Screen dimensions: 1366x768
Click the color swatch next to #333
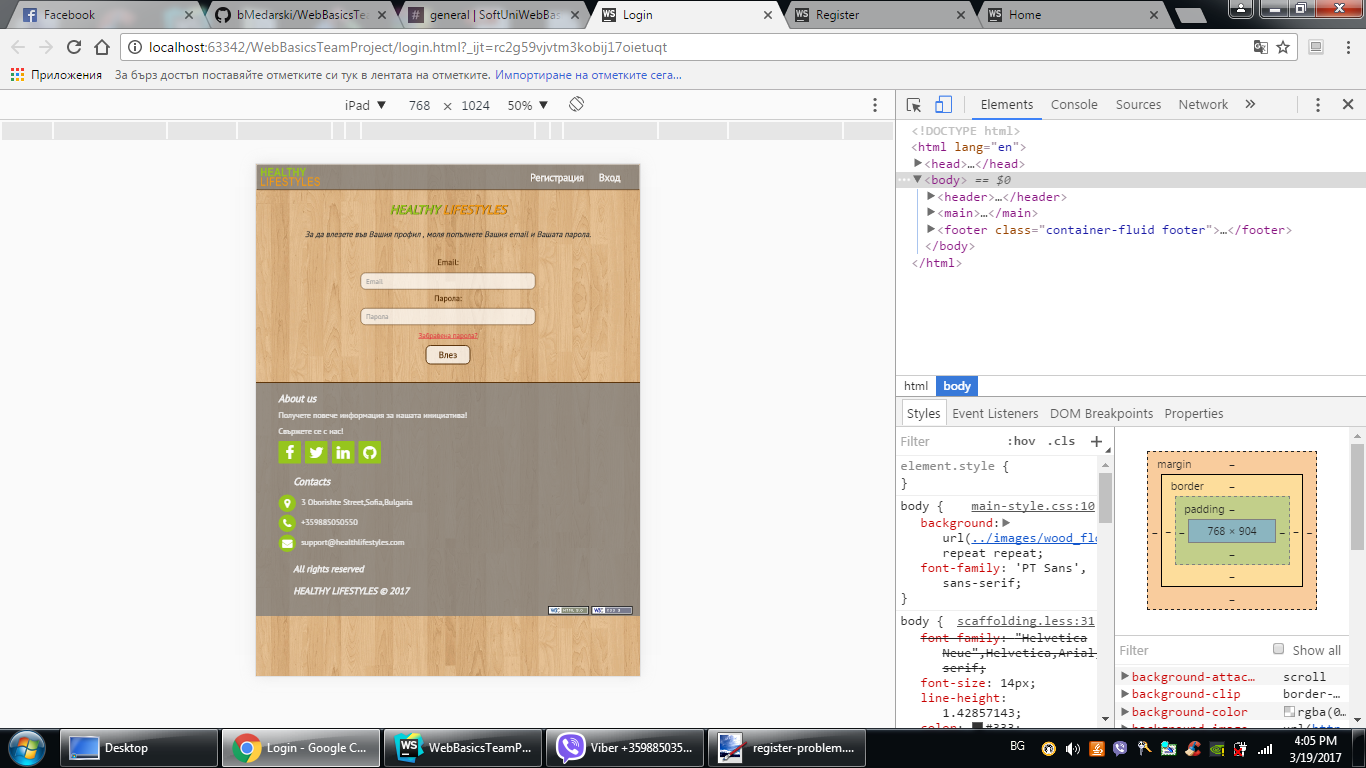[978, 727]
